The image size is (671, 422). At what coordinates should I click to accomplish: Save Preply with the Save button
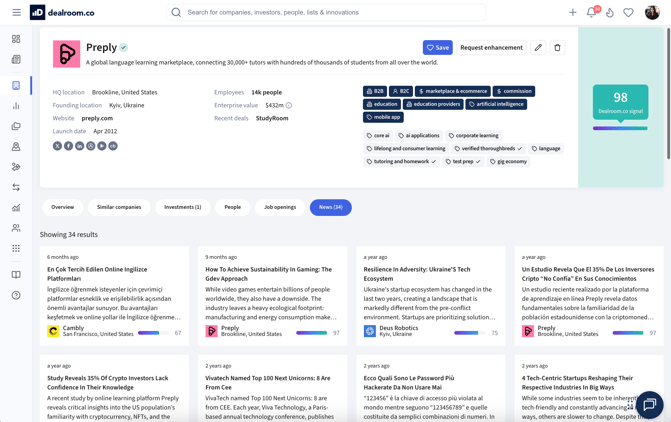pos(437,48)
